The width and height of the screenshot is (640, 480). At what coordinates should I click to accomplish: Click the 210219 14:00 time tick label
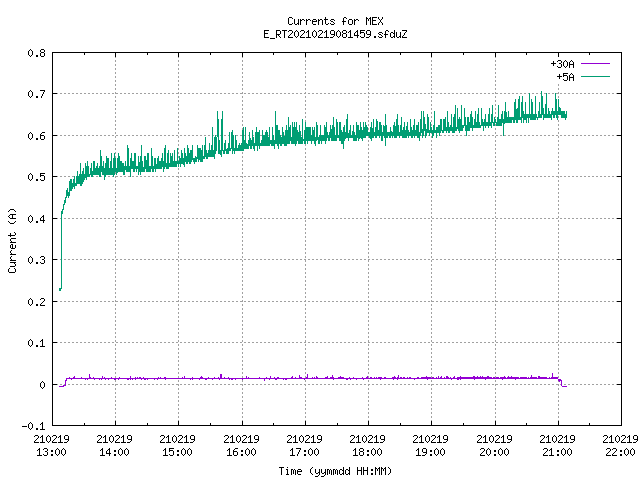click(114, 445)
